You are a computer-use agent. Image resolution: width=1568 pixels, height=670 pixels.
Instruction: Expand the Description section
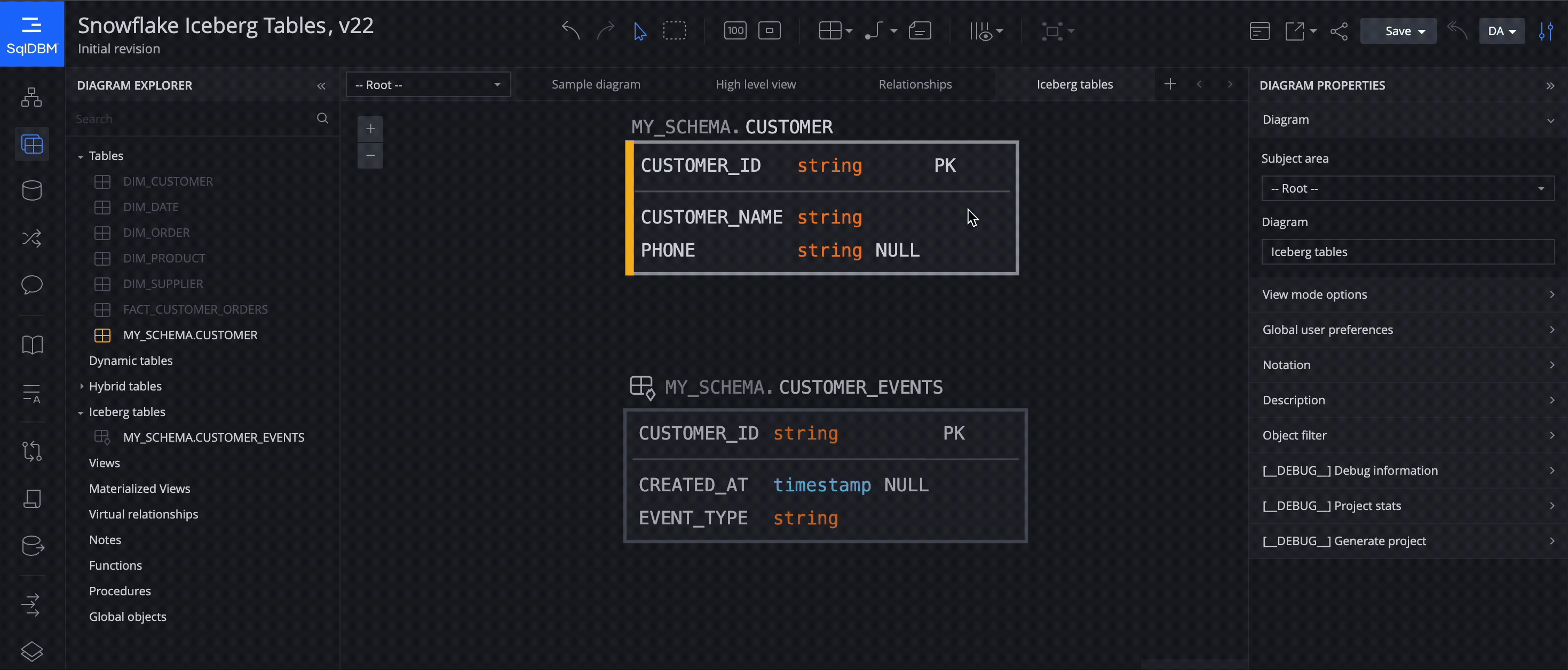[x=1408, y=401]
